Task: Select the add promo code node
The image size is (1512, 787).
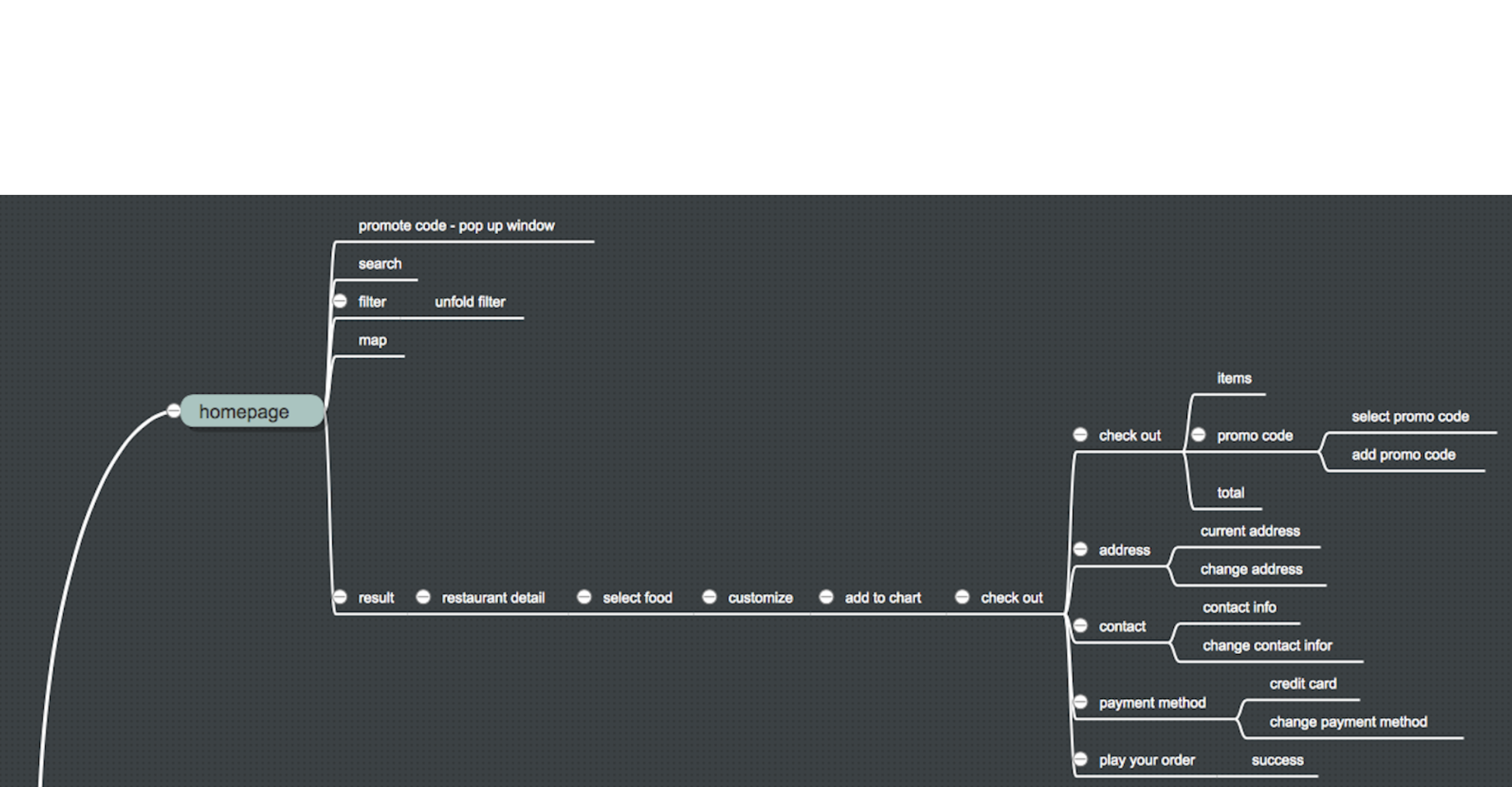Action: (x=1403, y=455)
